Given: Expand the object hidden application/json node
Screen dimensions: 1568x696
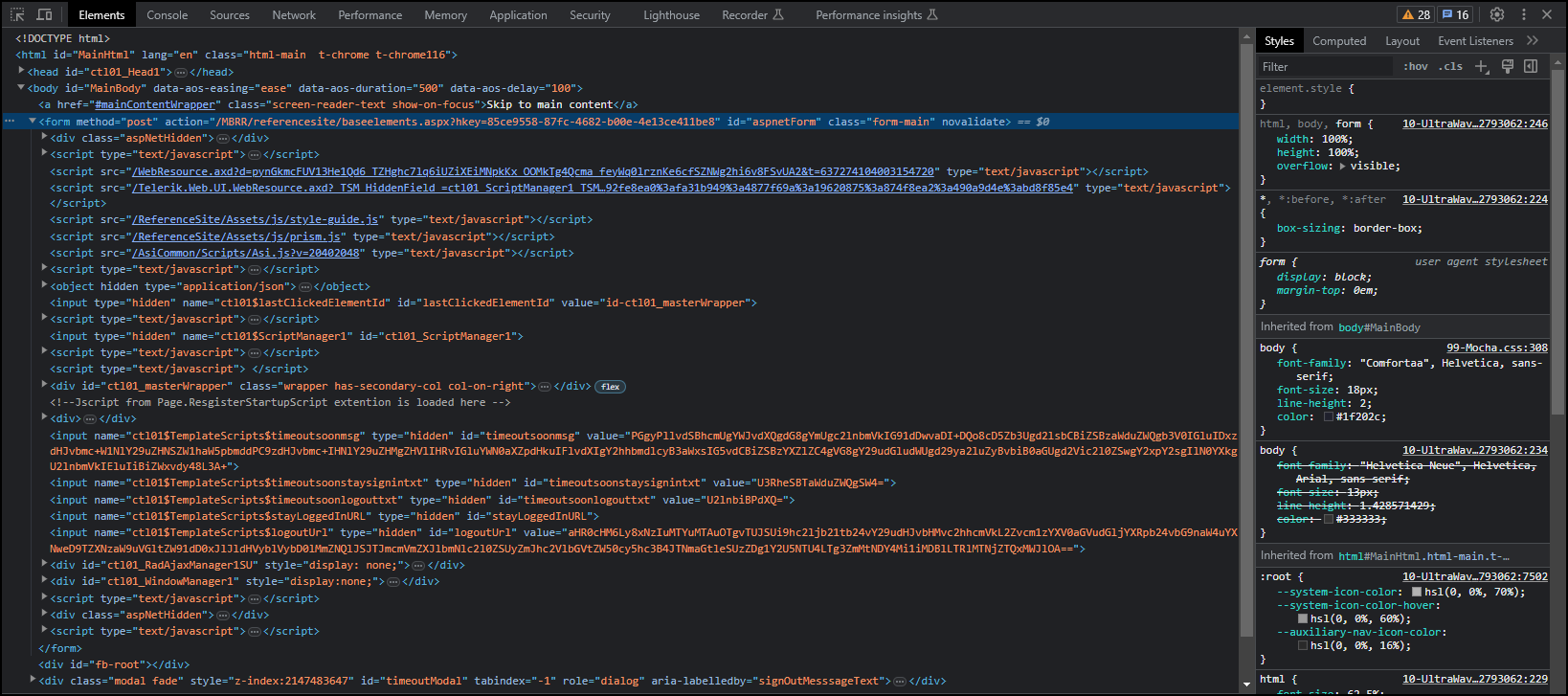Looking at the screenshot, I should click(x=44, y=285).
